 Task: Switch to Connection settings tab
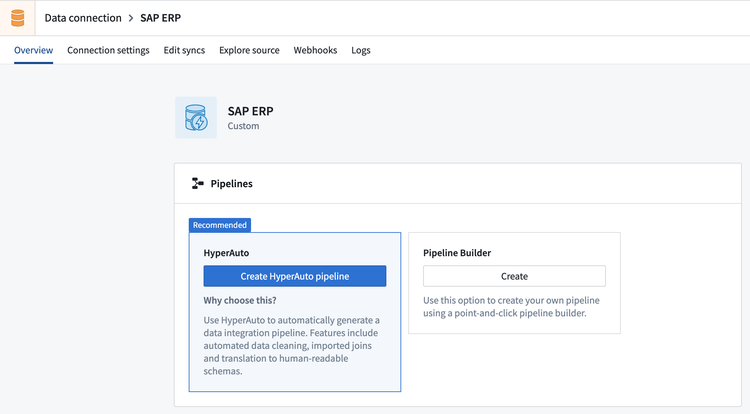click(x=108, y=50)
